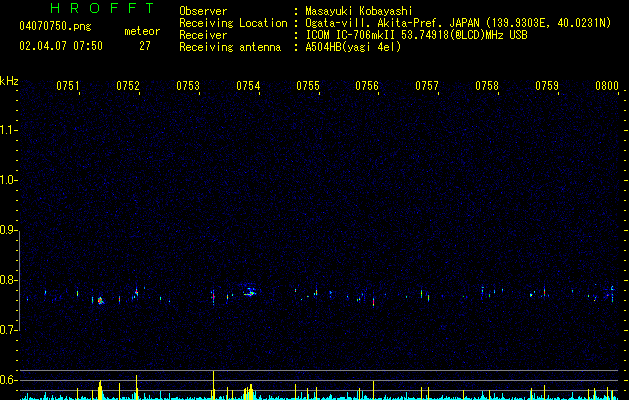Click the 0756 time marker
This screenshot has width=629, height=400.
coord(367,86)
